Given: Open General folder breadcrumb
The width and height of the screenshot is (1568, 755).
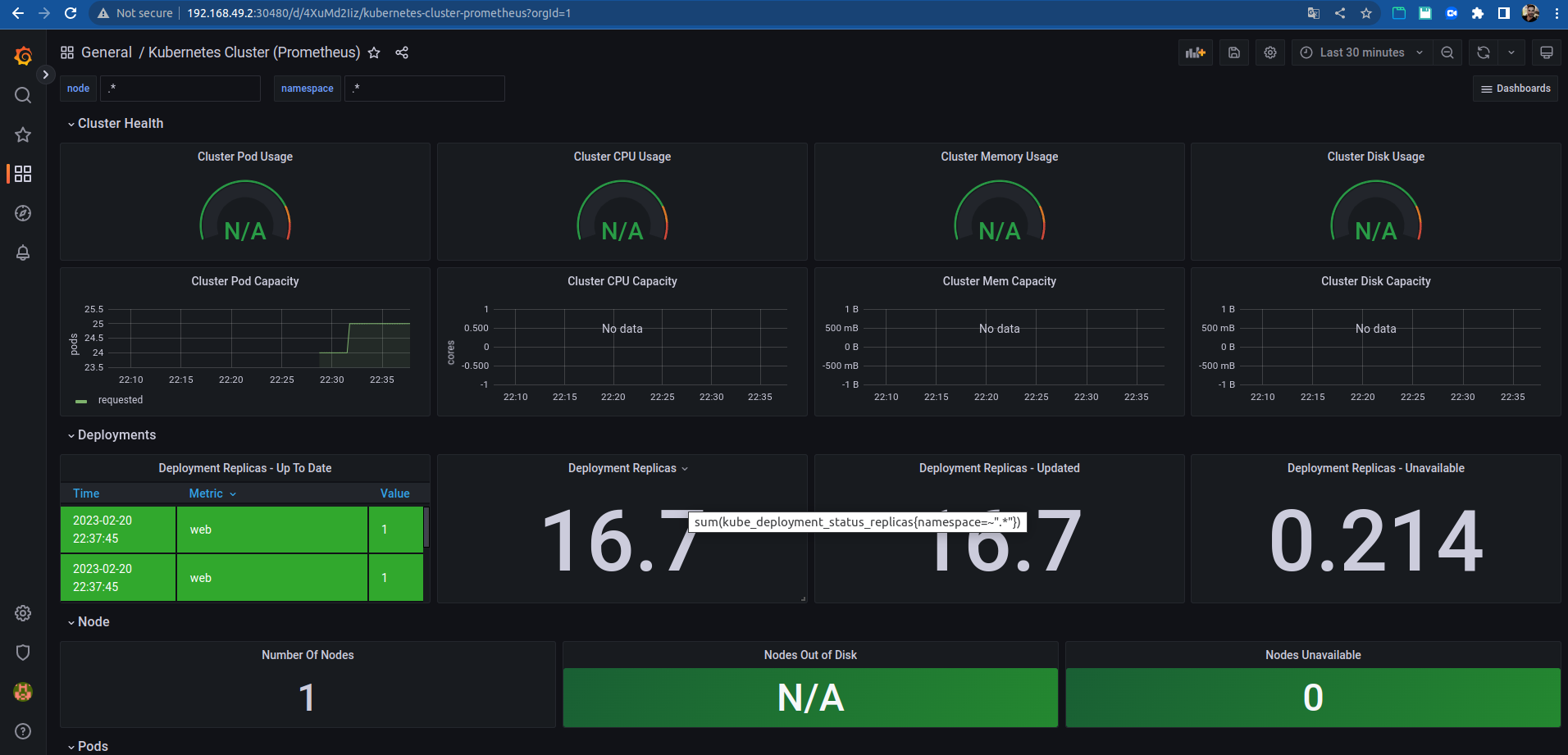Looking at the screenshot, I should coord(107,52).
